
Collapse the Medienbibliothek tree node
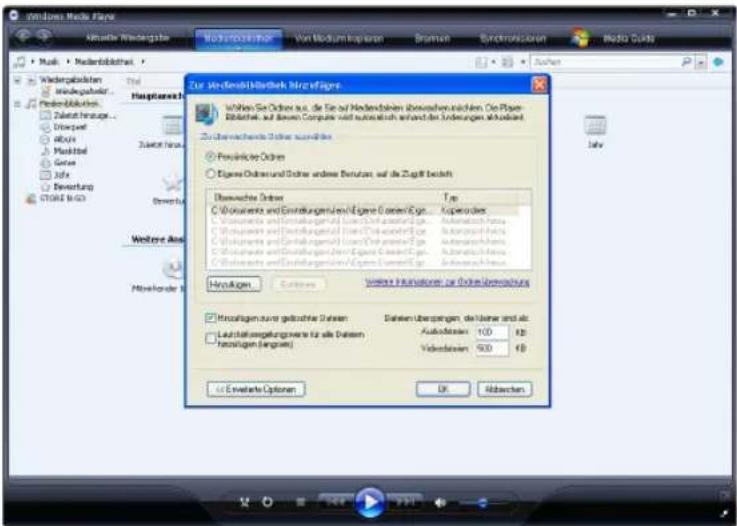(17, 104)
